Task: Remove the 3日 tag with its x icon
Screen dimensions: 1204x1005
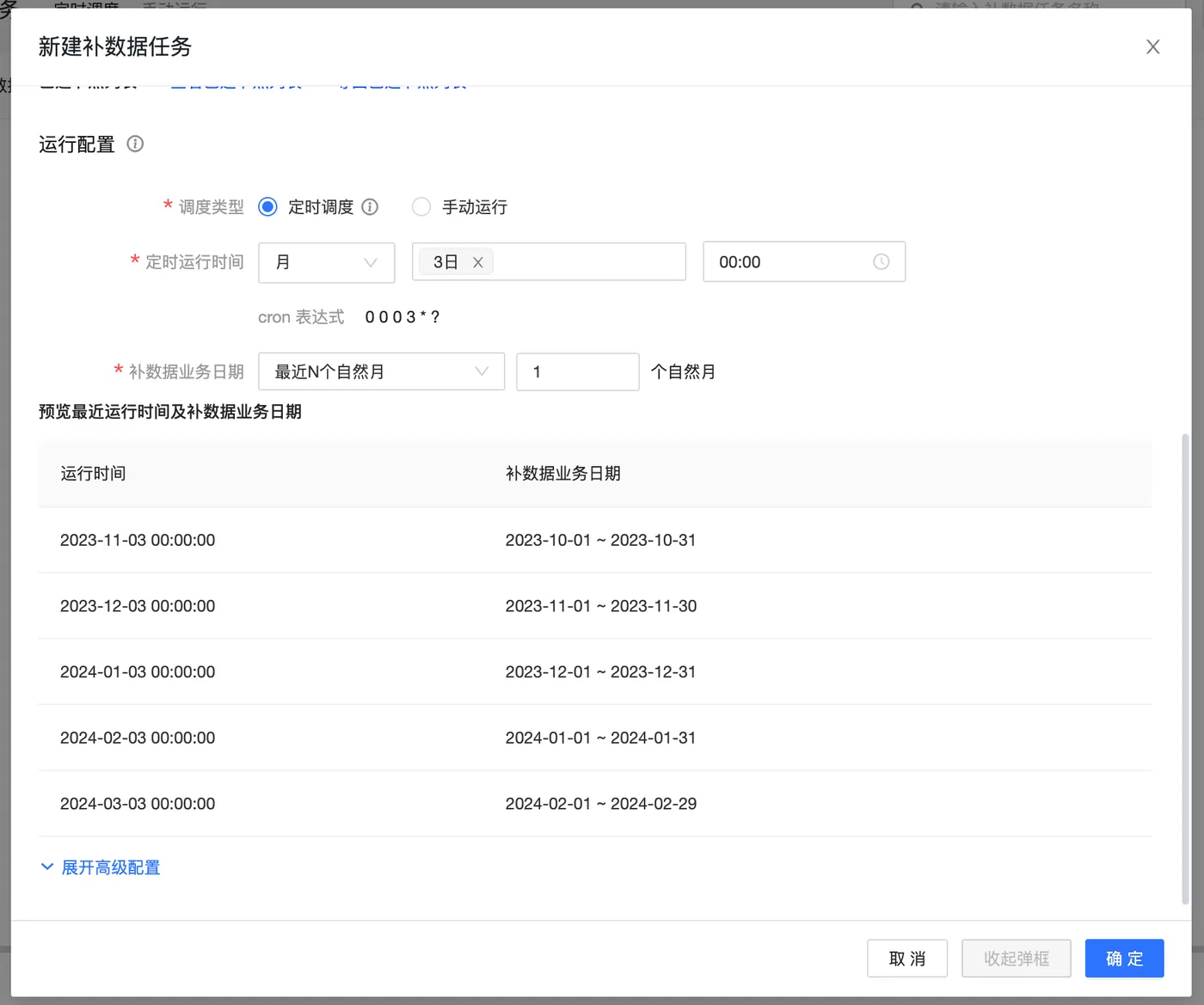Action: (478, 262)
